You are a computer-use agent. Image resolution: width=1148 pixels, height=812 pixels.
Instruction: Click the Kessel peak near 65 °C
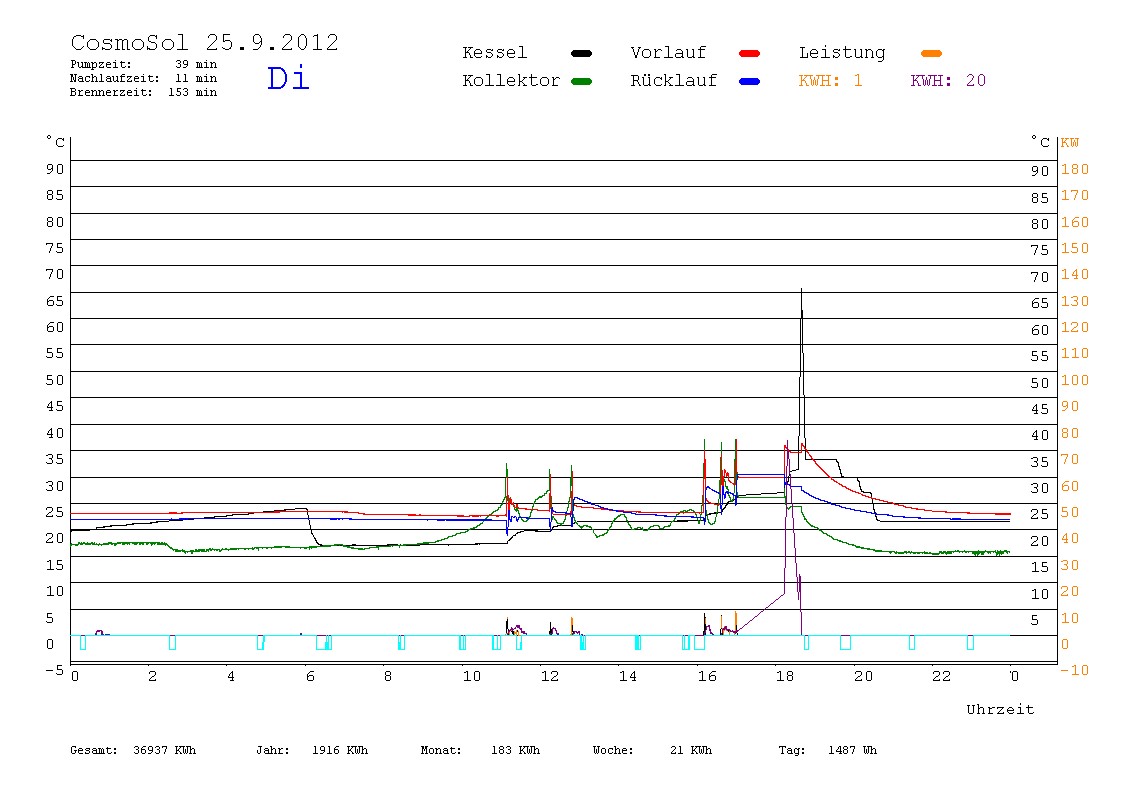click(802, 291)
